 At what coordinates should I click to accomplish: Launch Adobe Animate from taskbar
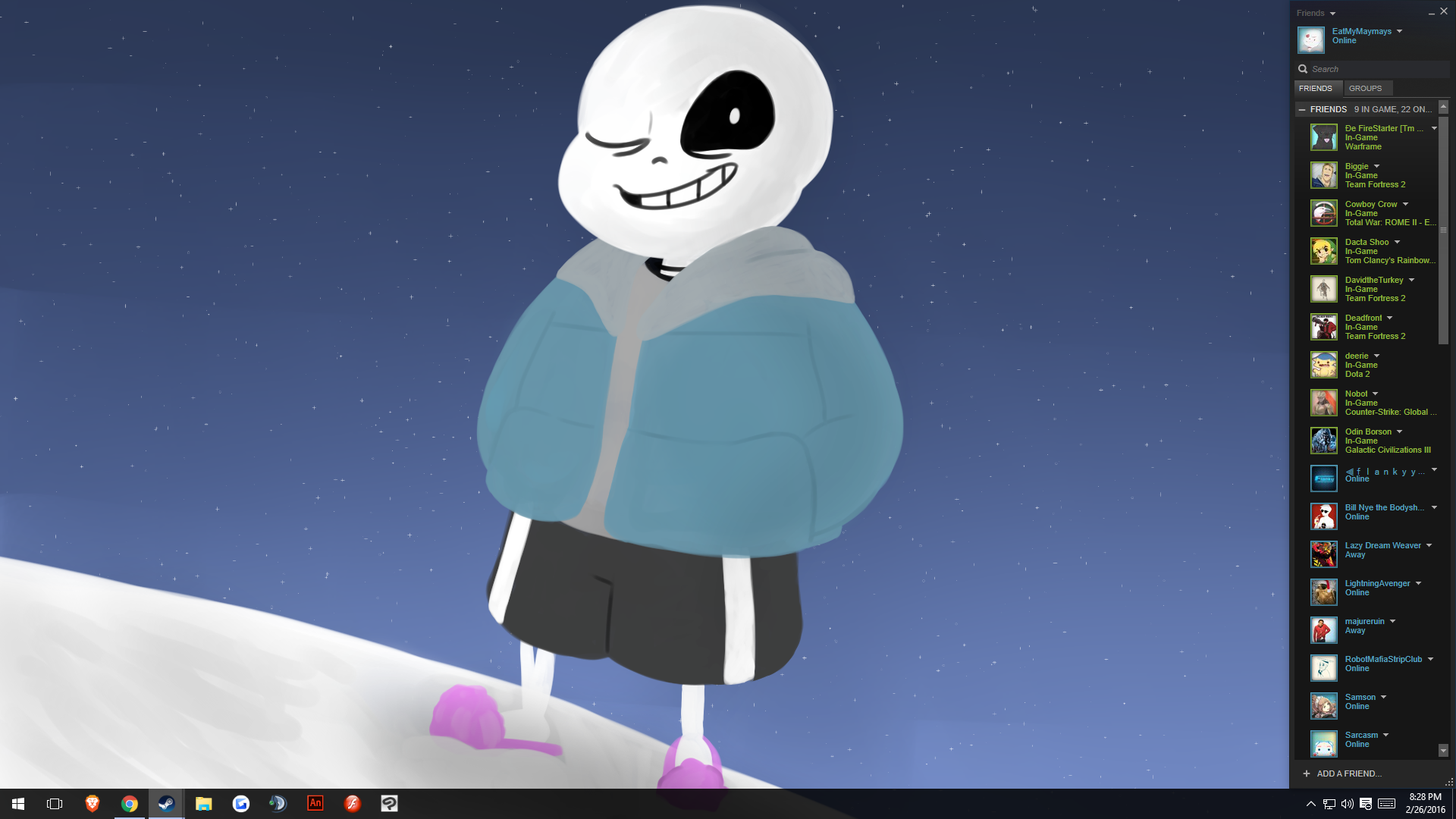tap(315, 803)
